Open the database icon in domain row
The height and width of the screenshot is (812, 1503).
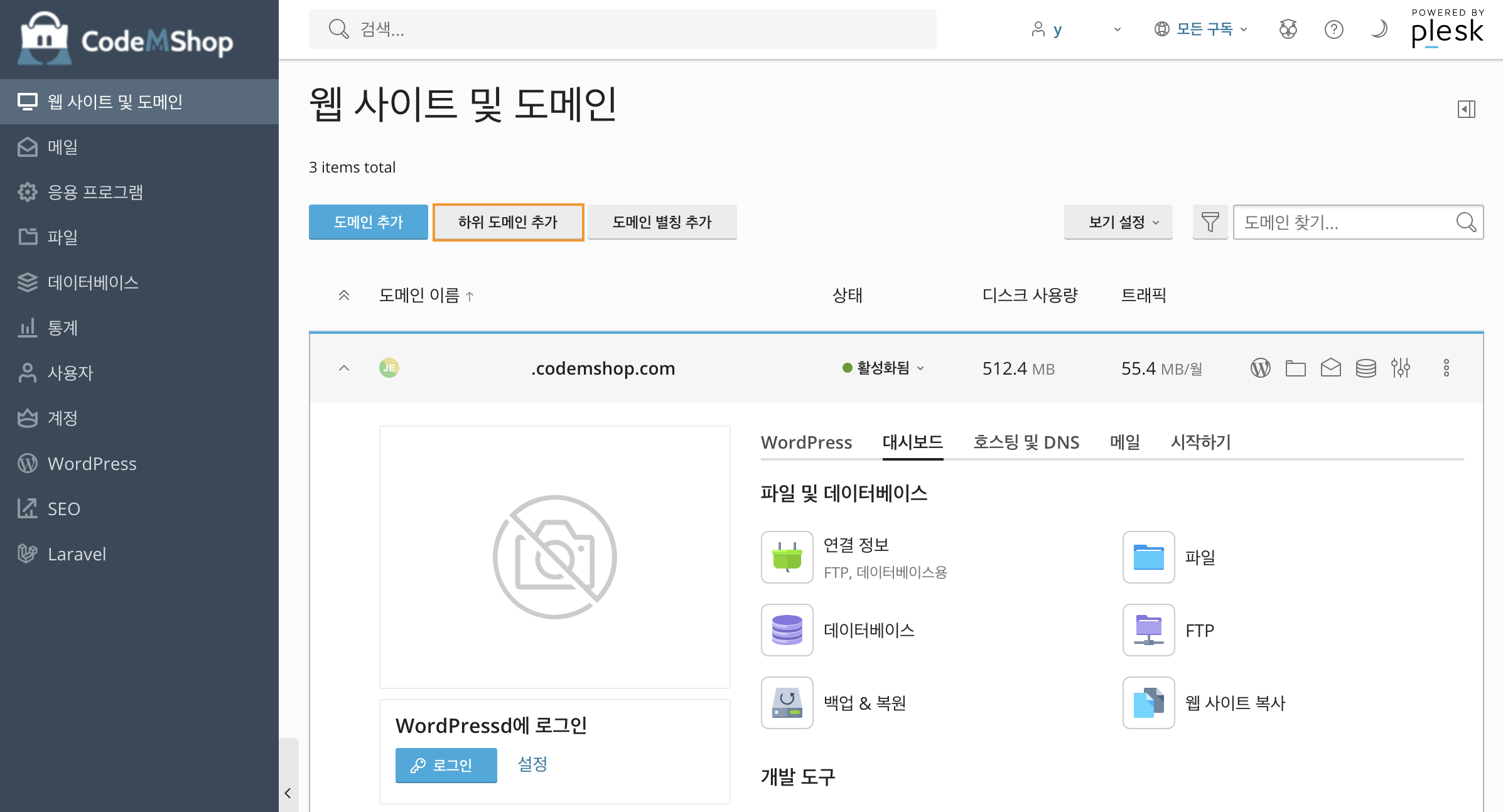(x=1366, y=368)
